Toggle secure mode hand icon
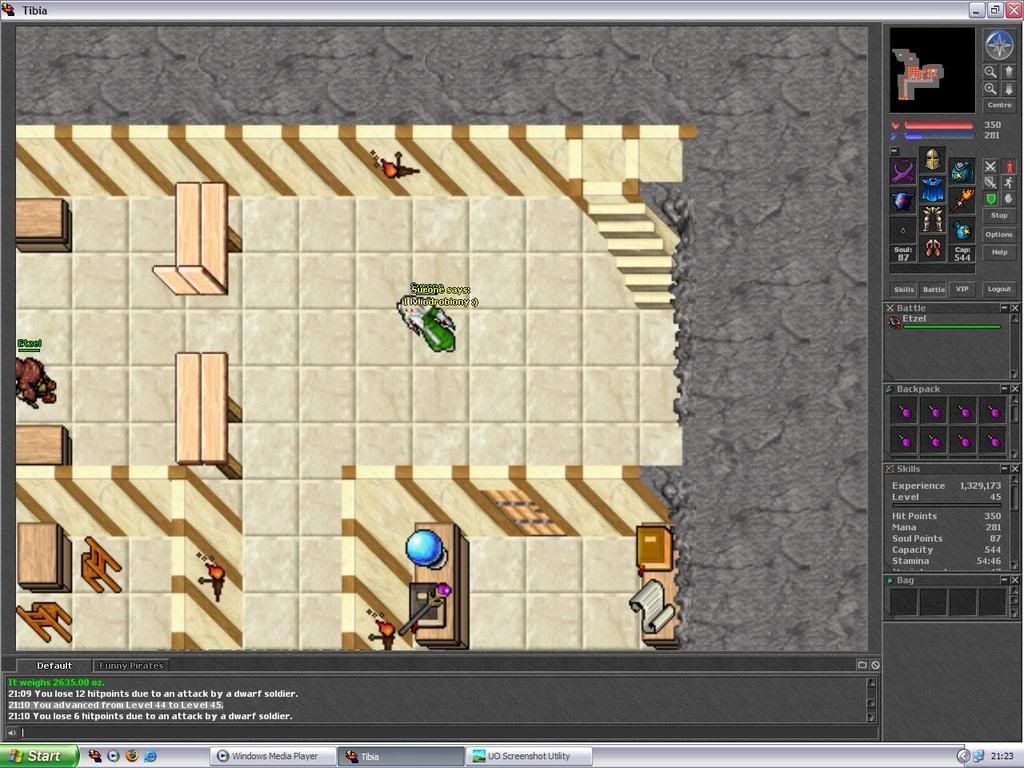Screen dimensions: 1024x768 [1009, 199]
